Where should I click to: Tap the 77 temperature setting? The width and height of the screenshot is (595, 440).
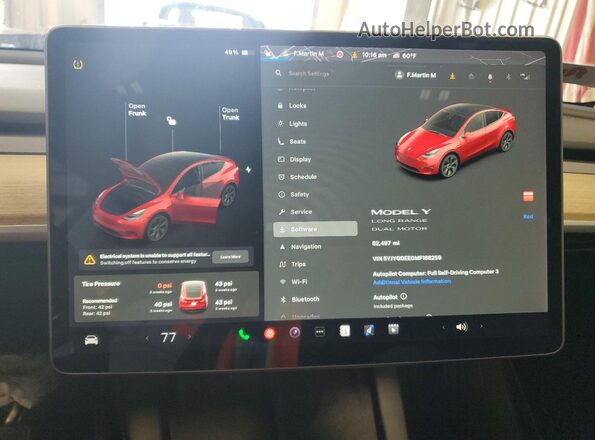point(168,337)
